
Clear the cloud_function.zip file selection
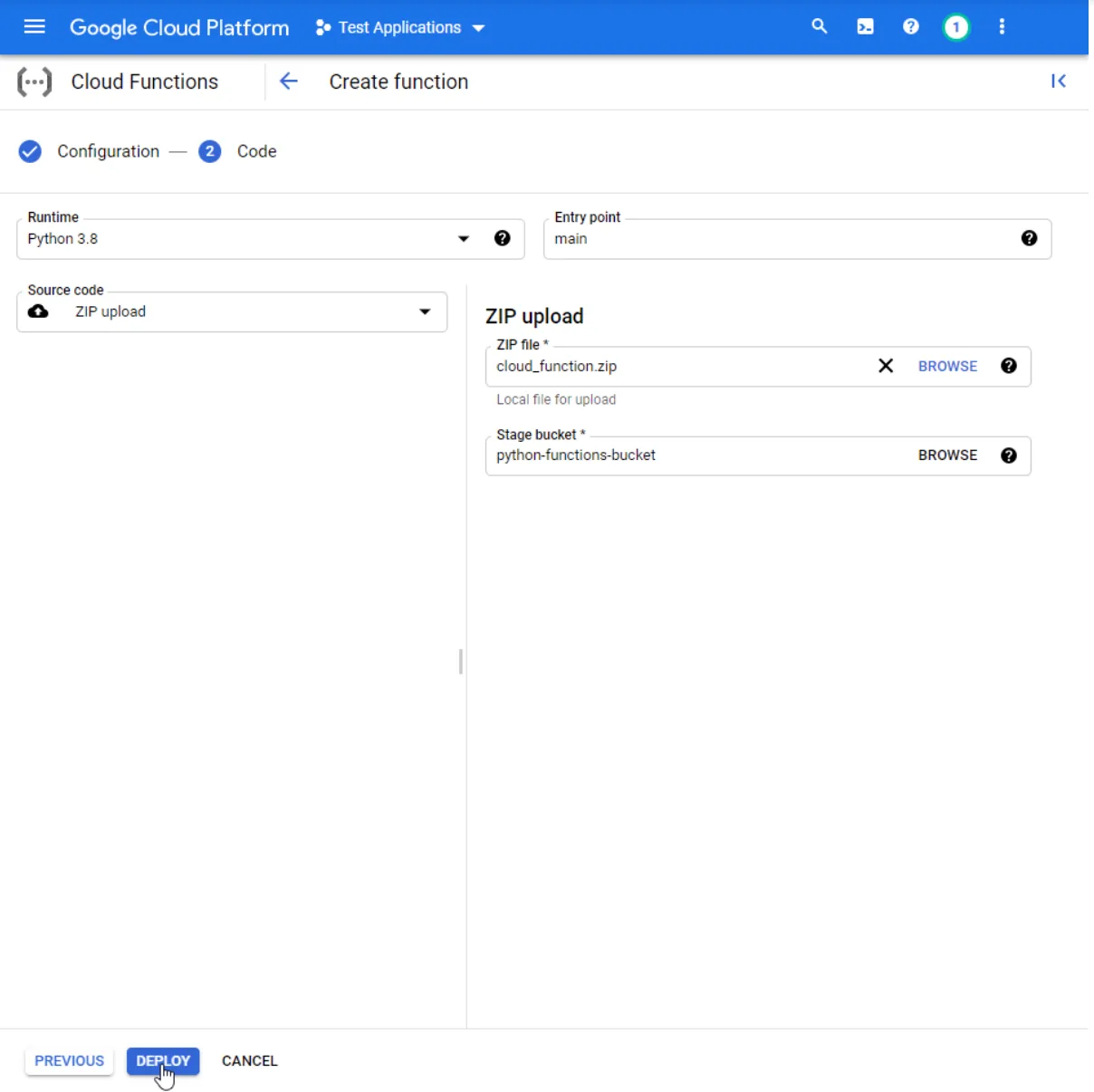tap(886, 366)
